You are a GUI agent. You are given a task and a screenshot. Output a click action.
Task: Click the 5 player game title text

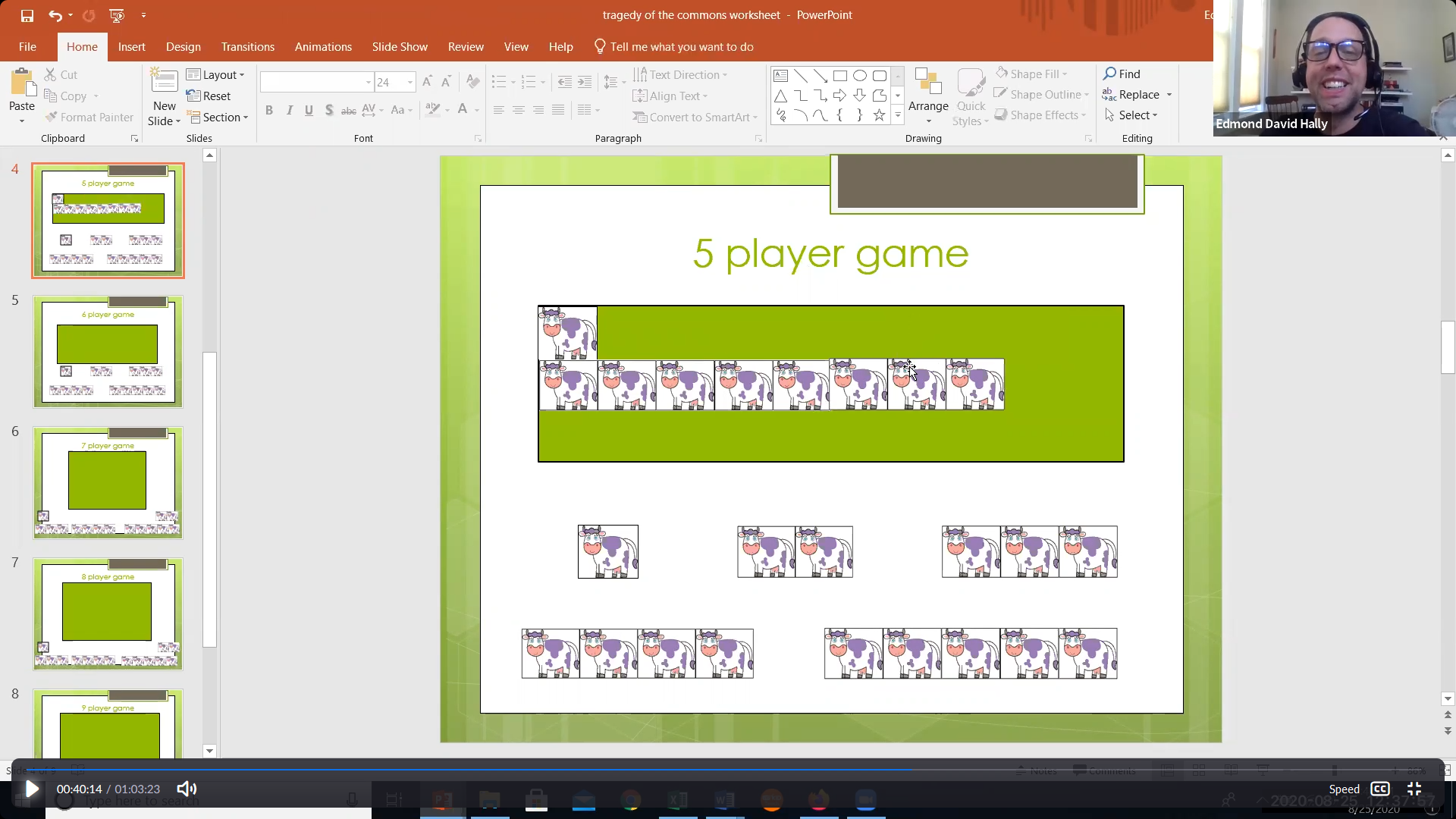point(830,254)
